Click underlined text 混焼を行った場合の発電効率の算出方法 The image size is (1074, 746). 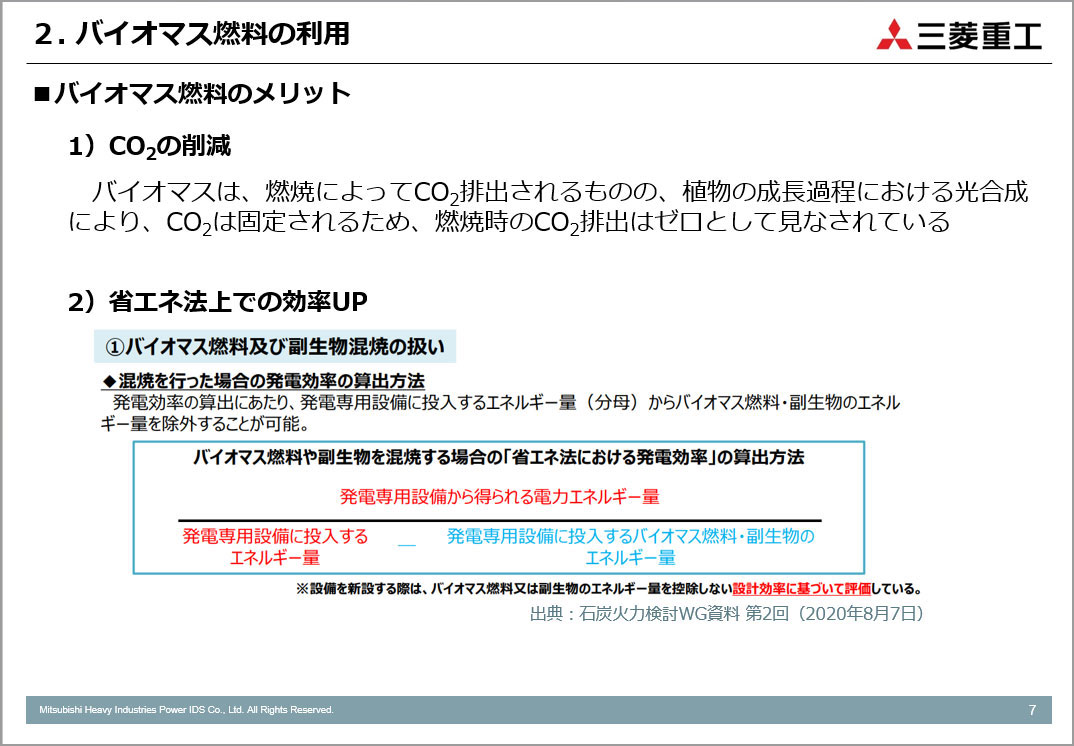coord(271,381)
